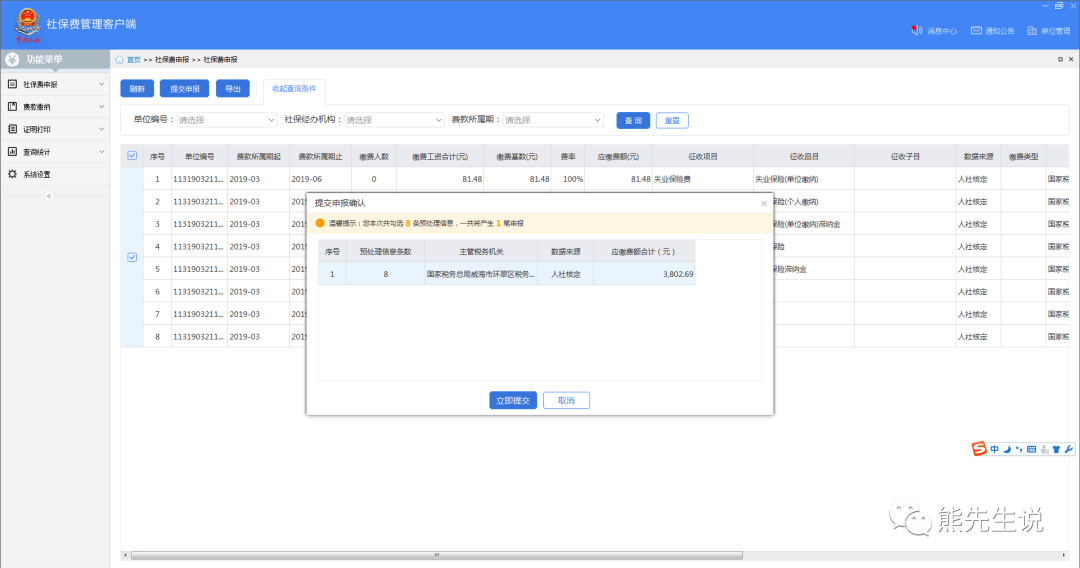
Task: Click the restore icon in tab bar
Action: (1060, 59)
